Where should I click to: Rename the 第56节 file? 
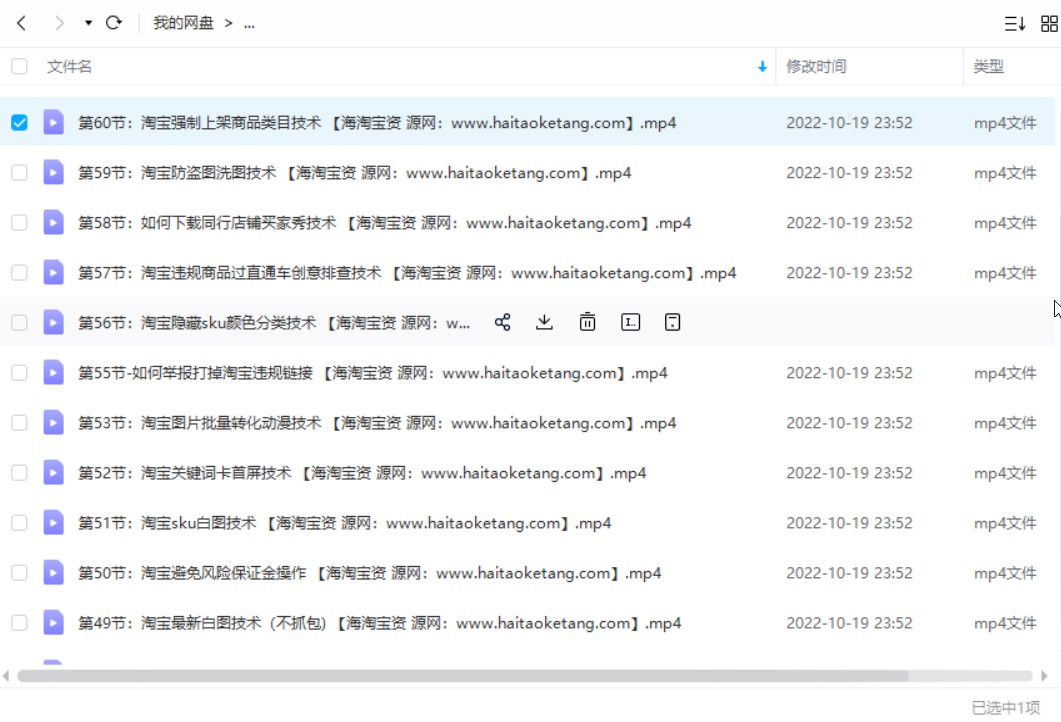click(630, 322)
